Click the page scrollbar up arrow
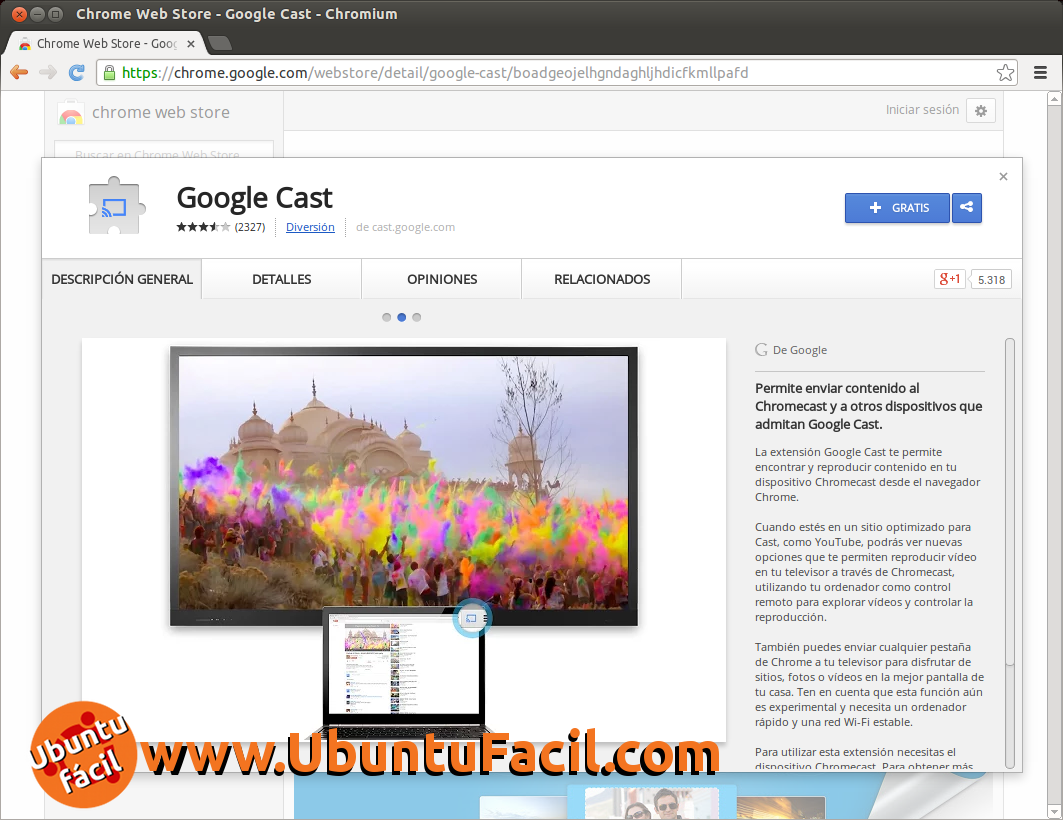 [x=1054, y=99]
